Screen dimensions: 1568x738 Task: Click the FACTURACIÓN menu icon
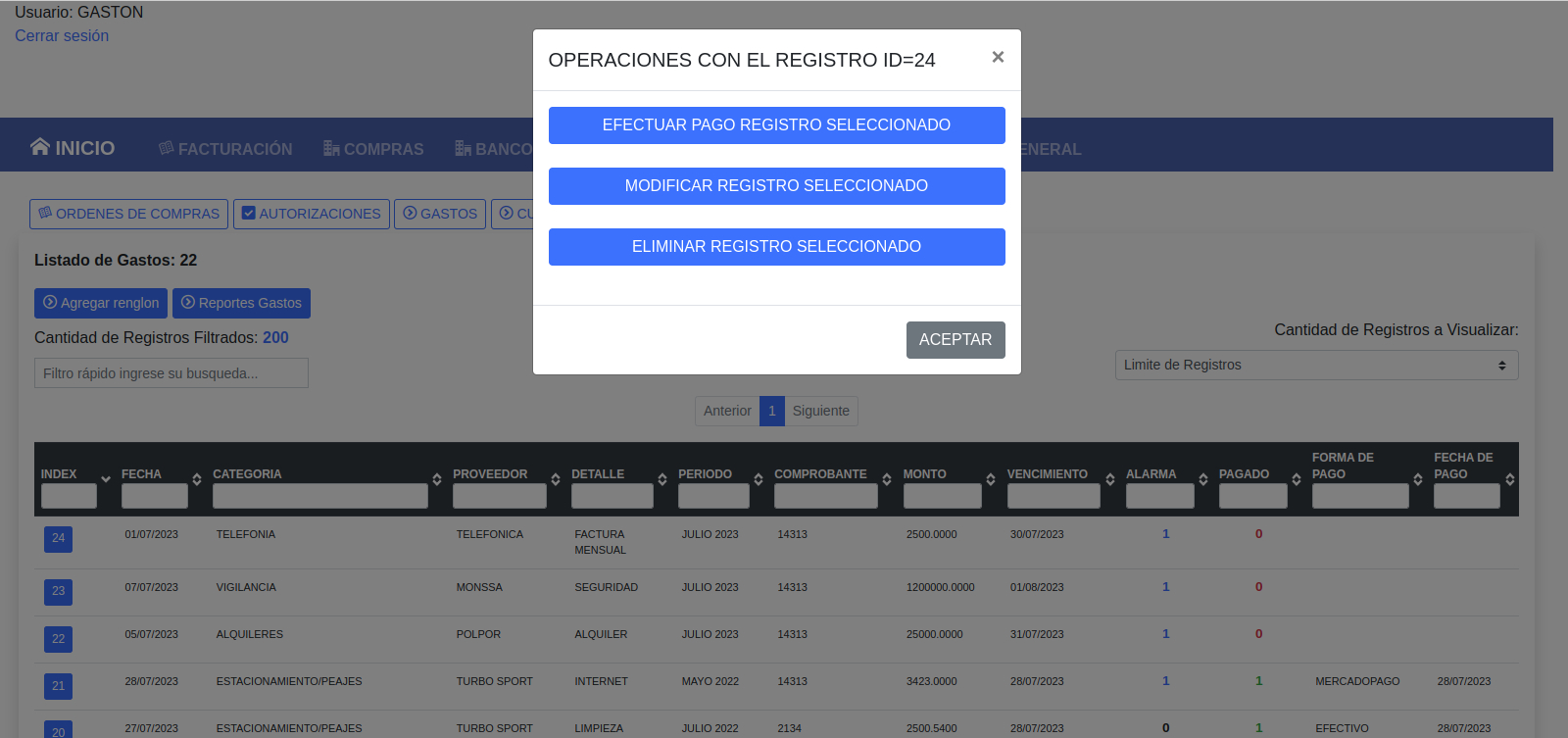pos(167,148)
